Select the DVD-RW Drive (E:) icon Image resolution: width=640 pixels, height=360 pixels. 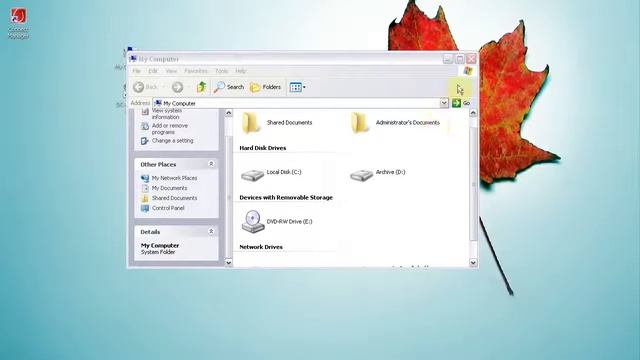pos(253,222)
